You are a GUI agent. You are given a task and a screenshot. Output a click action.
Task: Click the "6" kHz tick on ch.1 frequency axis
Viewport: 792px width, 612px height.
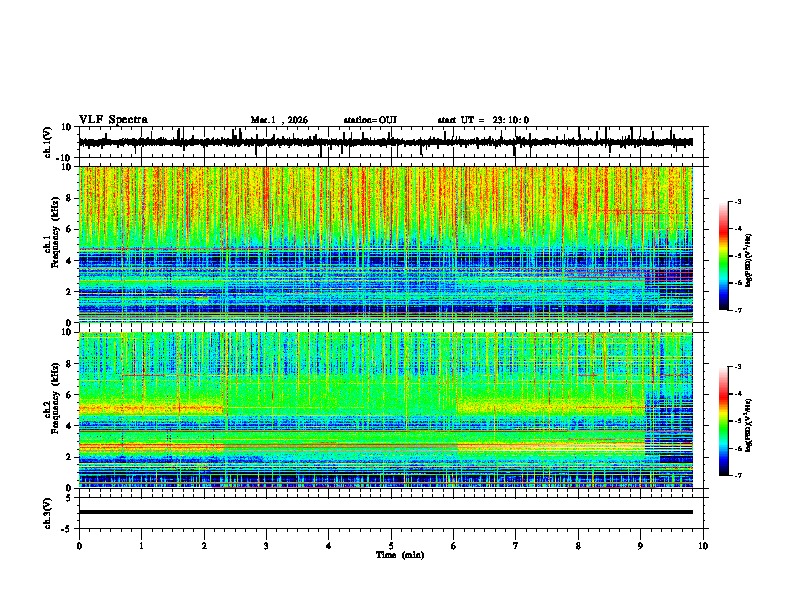[69, 229]
